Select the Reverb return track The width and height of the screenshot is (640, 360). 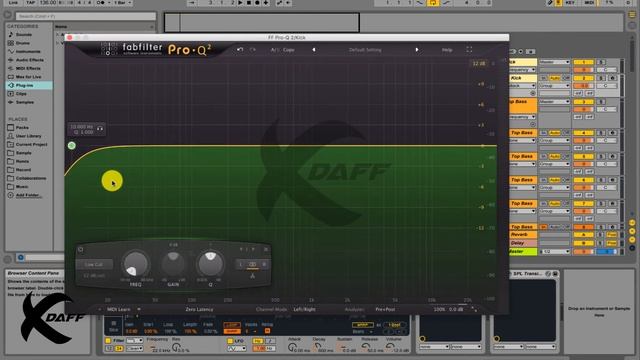522,235
